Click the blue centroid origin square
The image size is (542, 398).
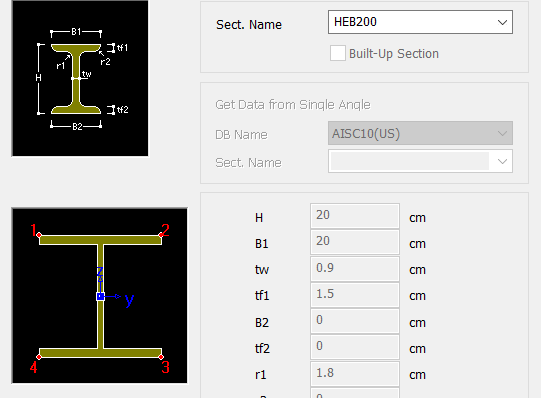coord(100,296)
